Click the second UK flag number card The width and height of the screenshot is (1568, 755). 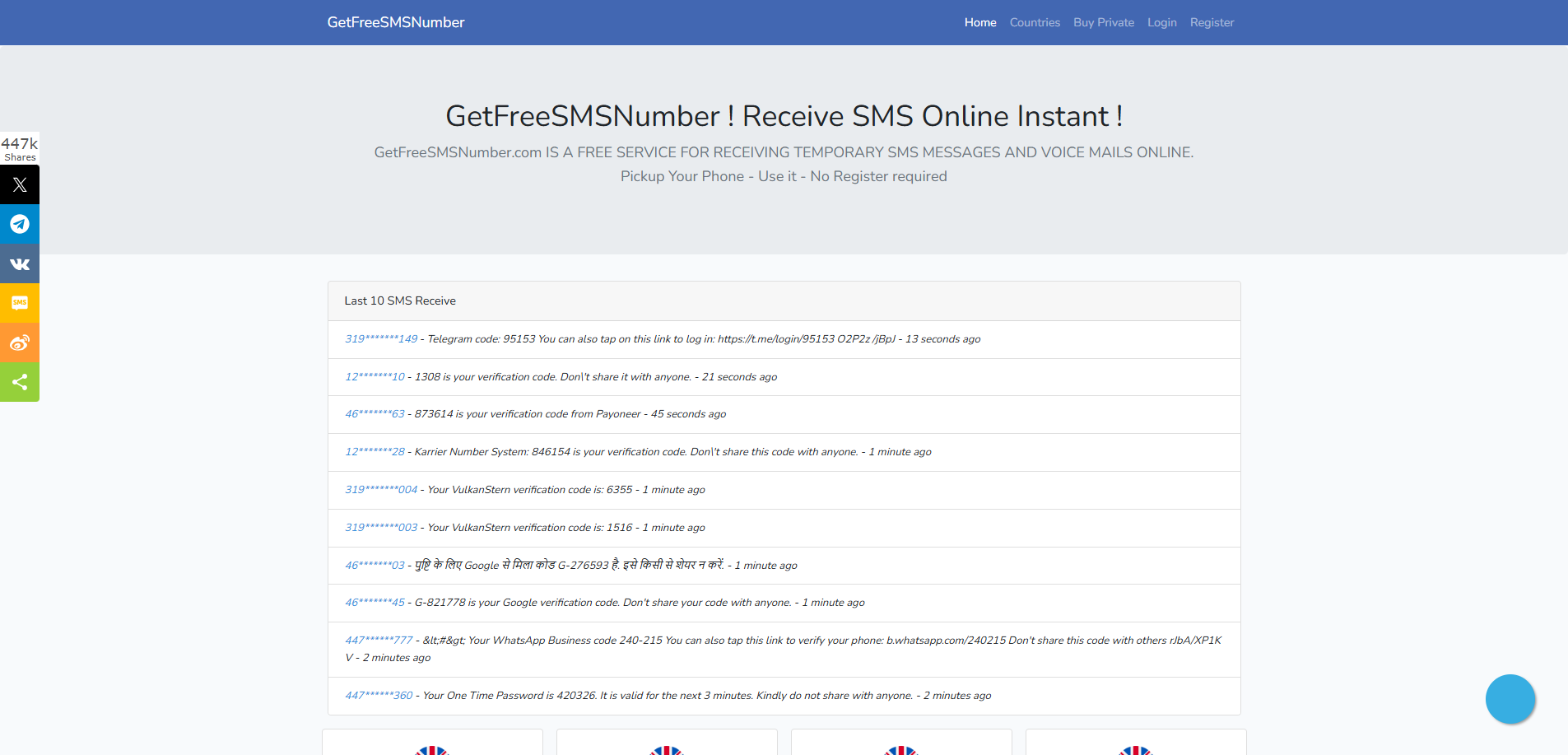[667, 745]
